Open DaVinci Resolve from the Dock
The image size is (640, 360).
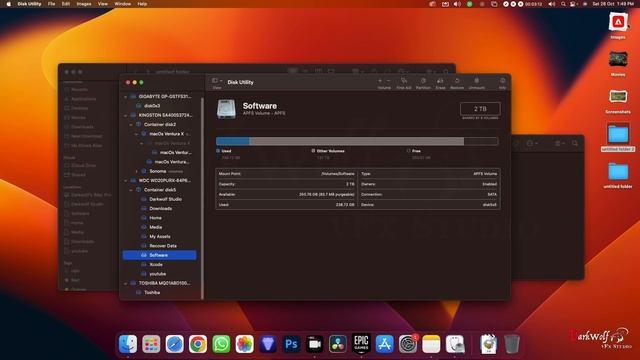(338, 344)
